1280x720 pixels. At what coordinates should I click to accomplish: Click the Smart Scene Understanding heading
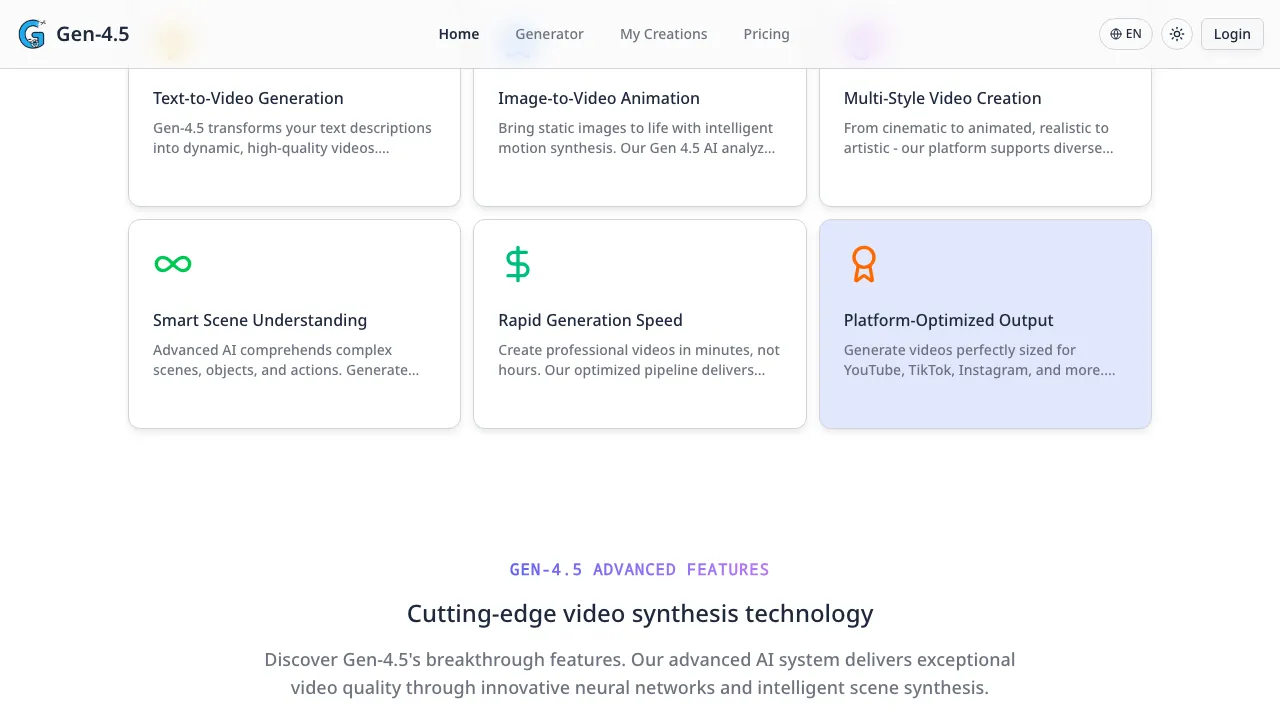pos(260,320)
